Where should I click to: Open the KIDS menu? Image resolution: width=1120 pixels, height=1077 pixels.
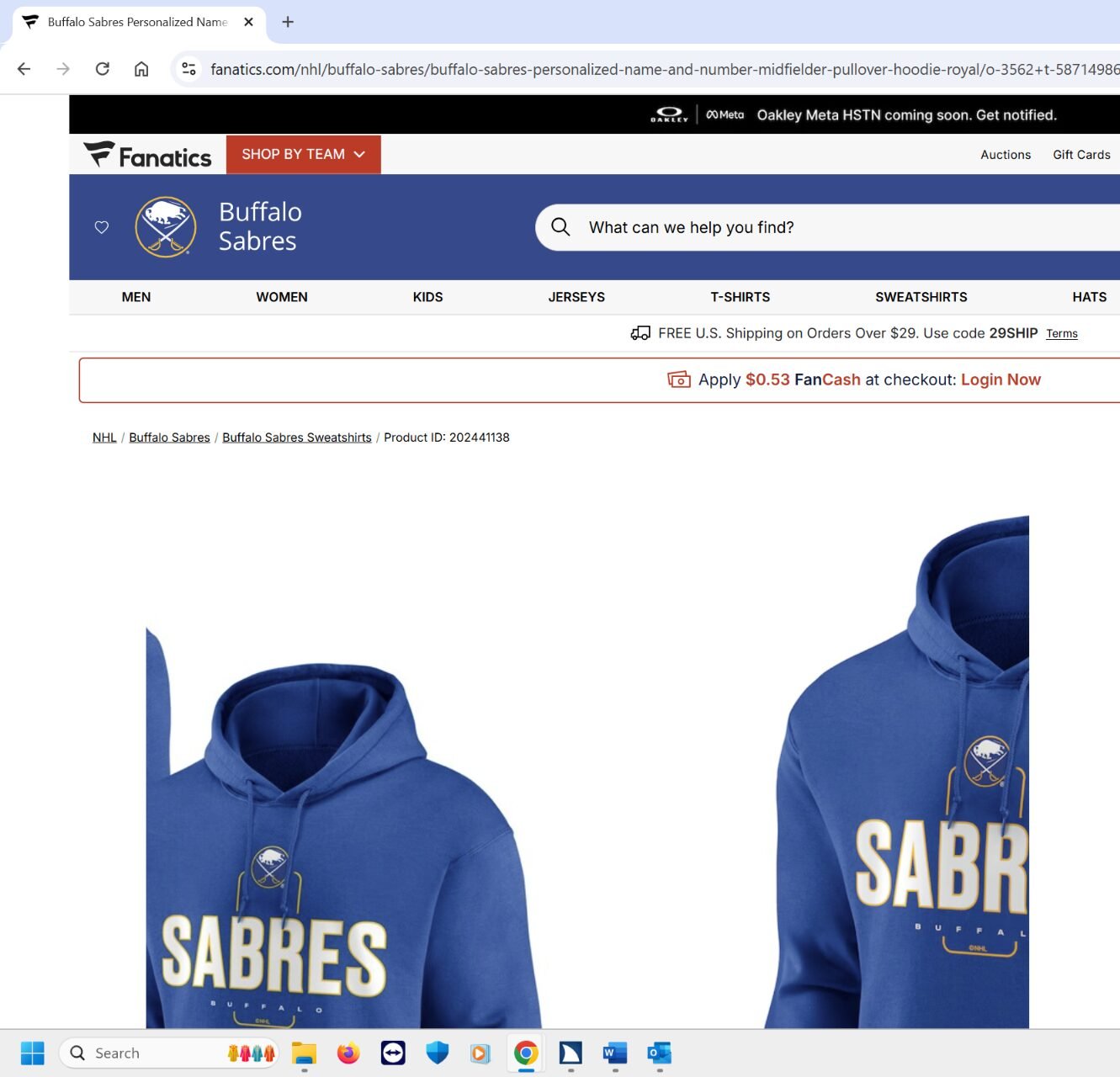point(427,297)
